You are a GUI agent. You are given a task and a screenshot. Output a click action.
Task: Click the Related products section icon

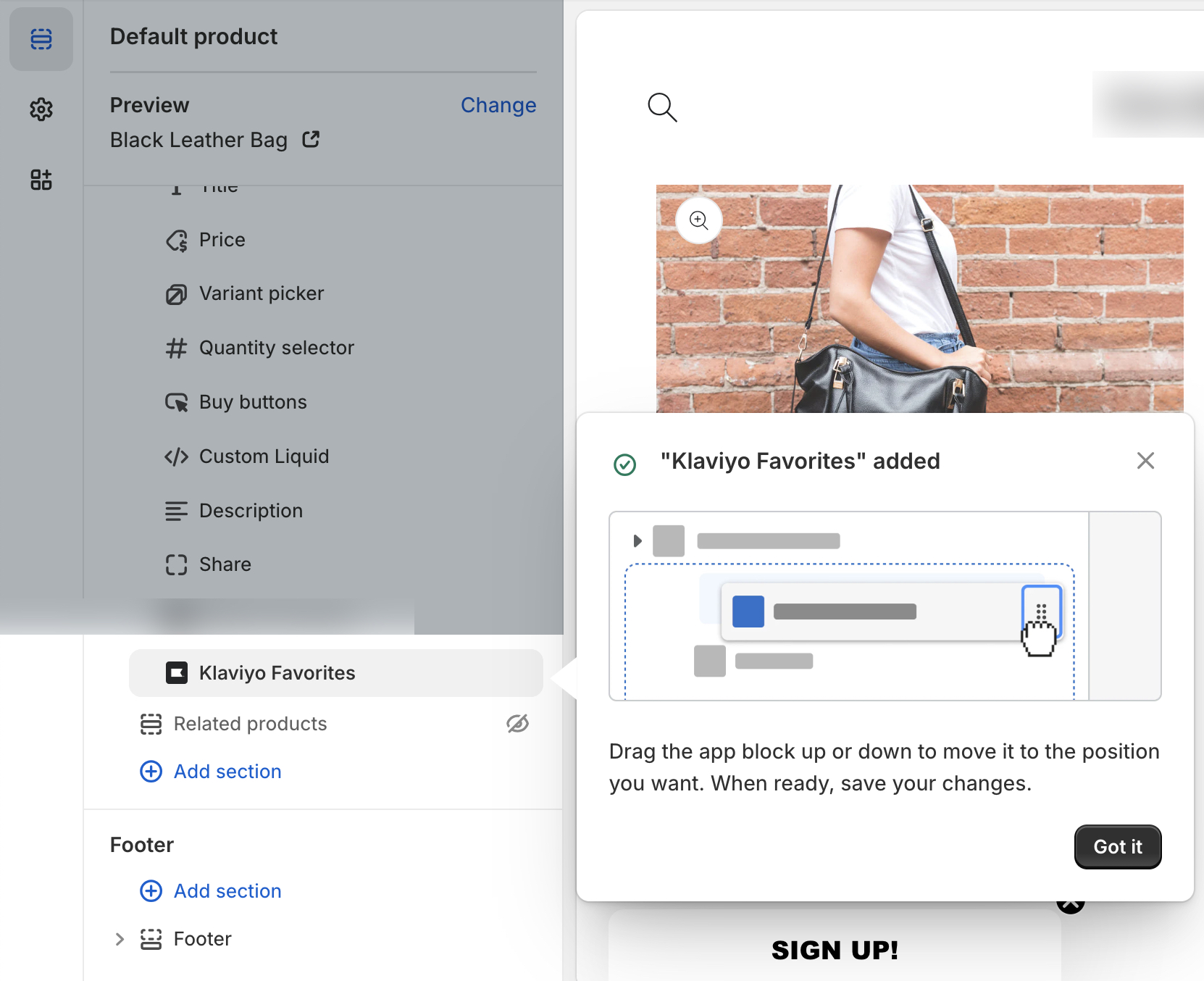pos(151,724)
